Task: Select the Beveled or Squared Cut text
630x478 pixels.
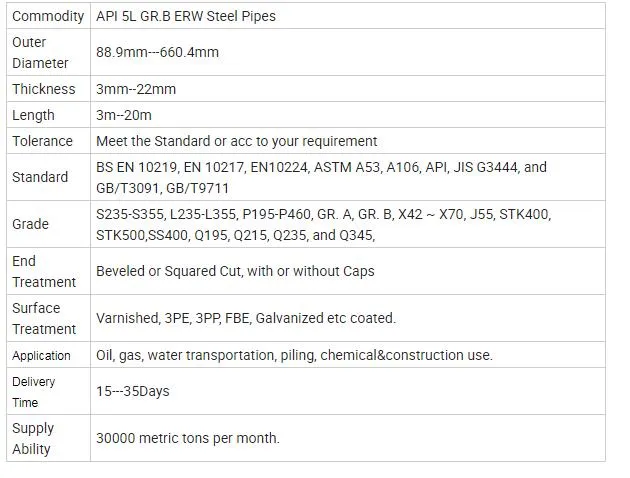Action: tap(235, 271)
